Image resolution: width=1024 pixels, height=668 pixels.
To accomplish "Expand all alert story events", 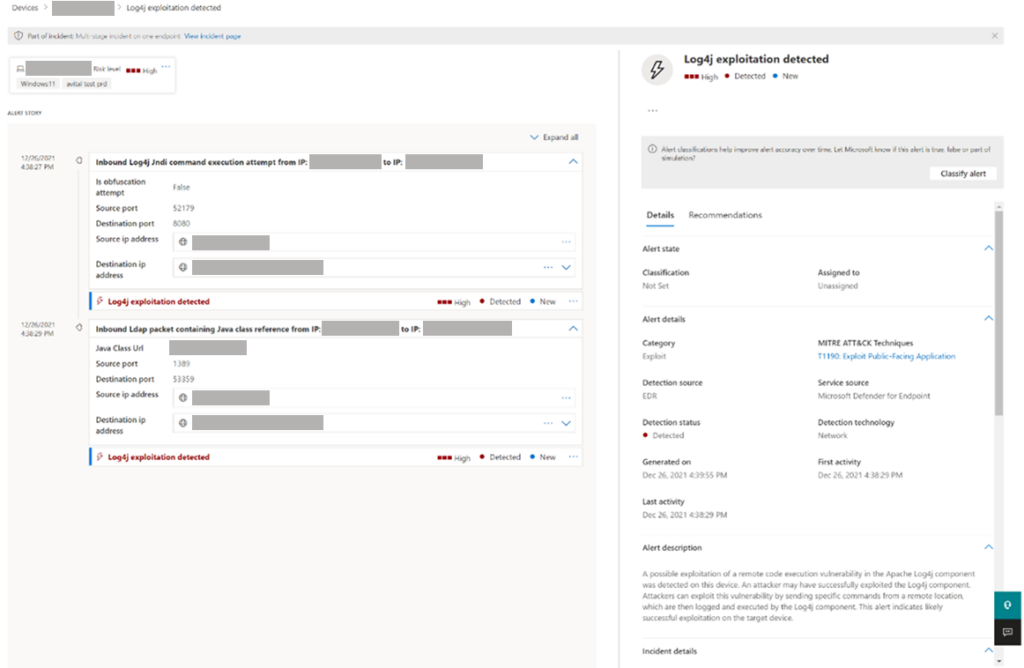I will click(x=553, y=136).
